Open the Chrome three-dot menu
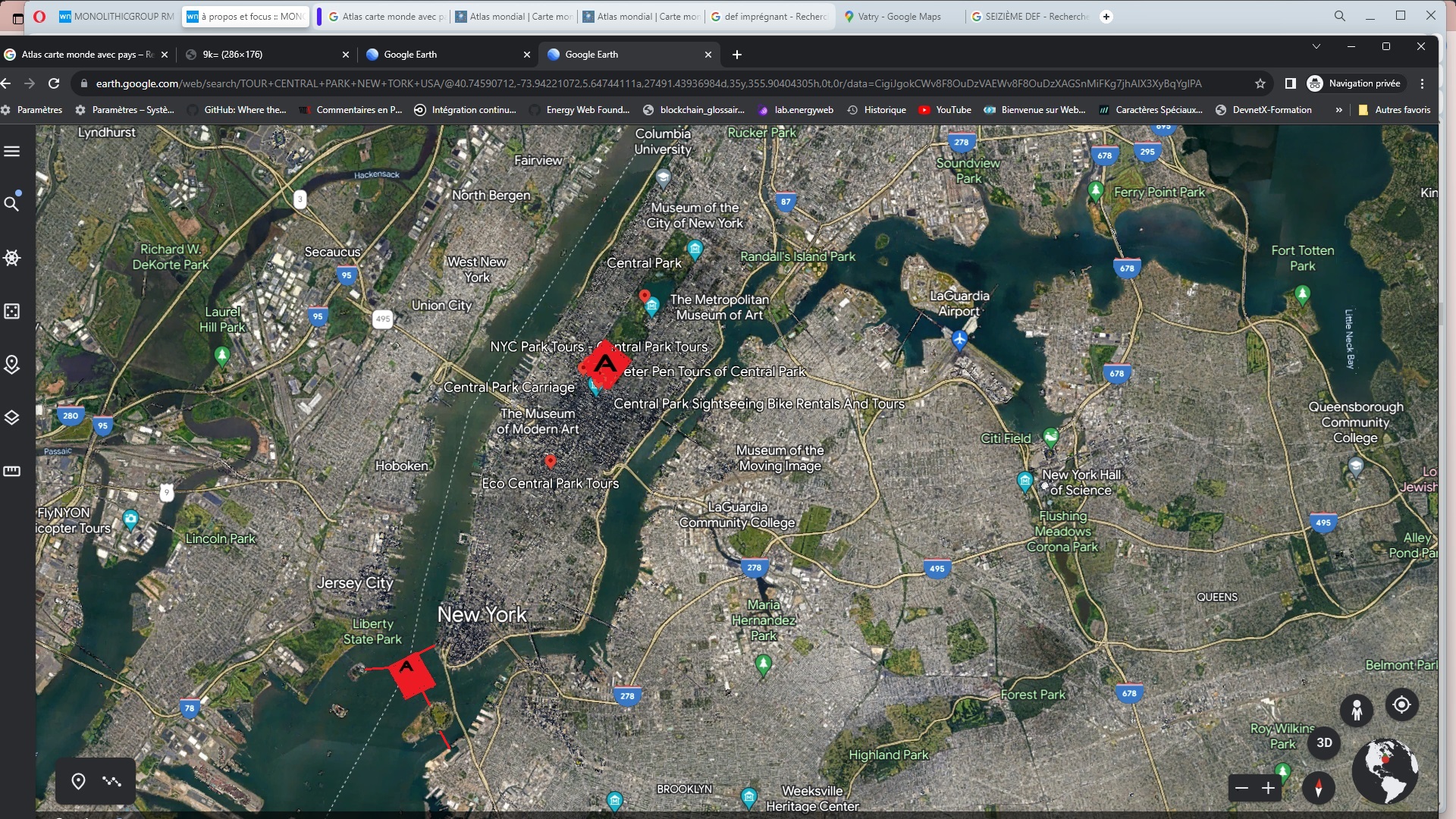The height and width of the screenshot is (819, 1456). (x=1423, y=83)
